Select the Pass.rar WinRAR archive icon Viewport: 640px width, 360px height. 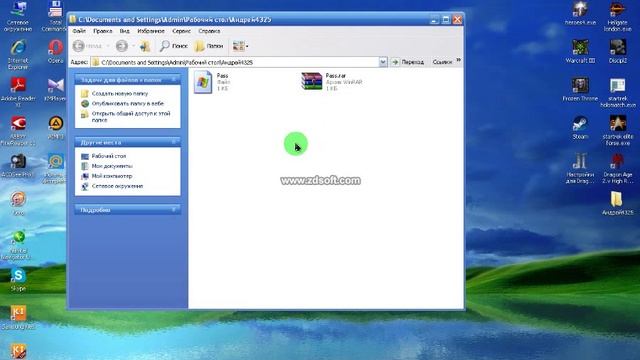[312, 81]
